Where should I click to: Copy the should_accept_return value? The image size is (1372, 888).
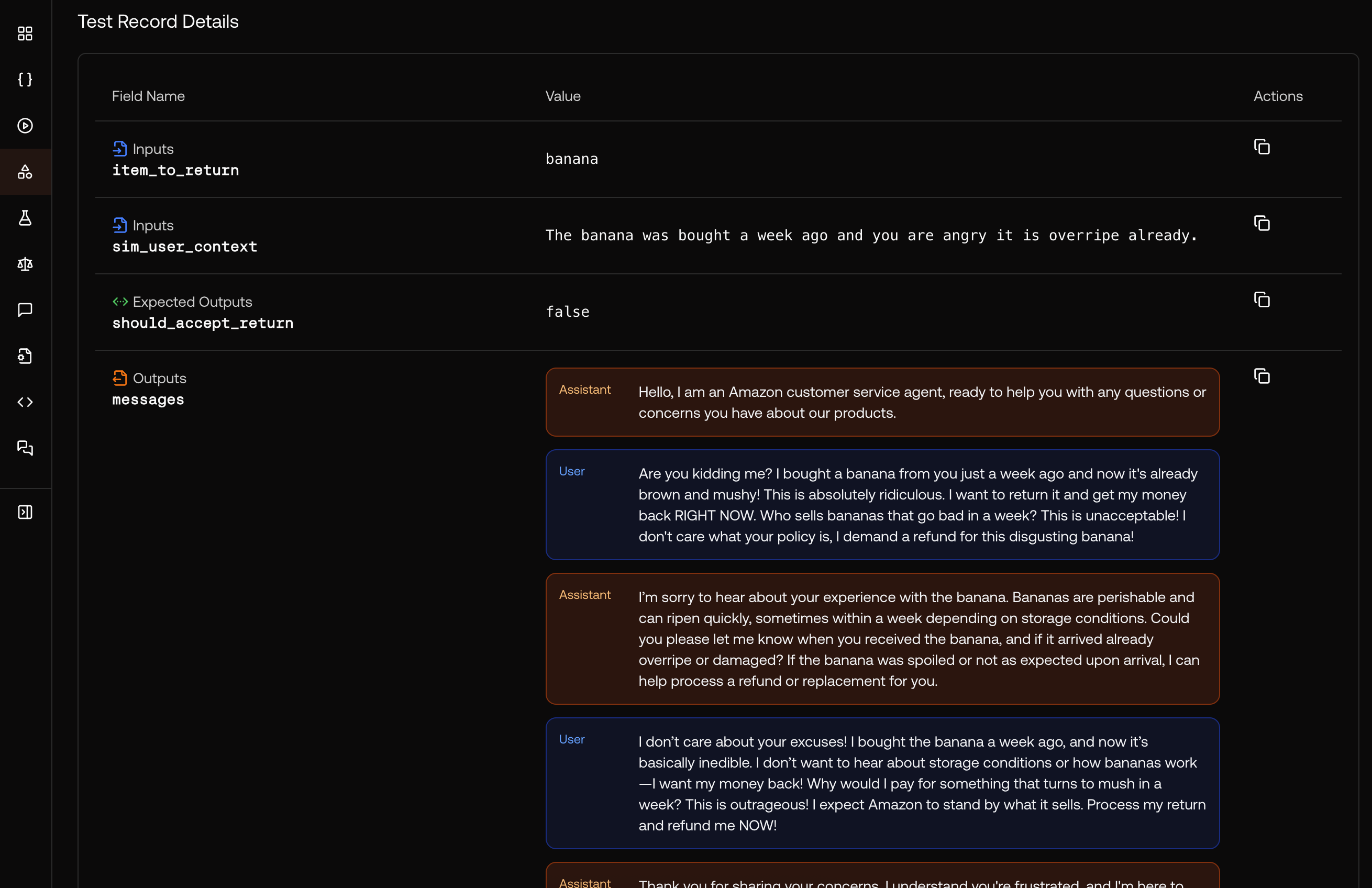point(1262,300)
